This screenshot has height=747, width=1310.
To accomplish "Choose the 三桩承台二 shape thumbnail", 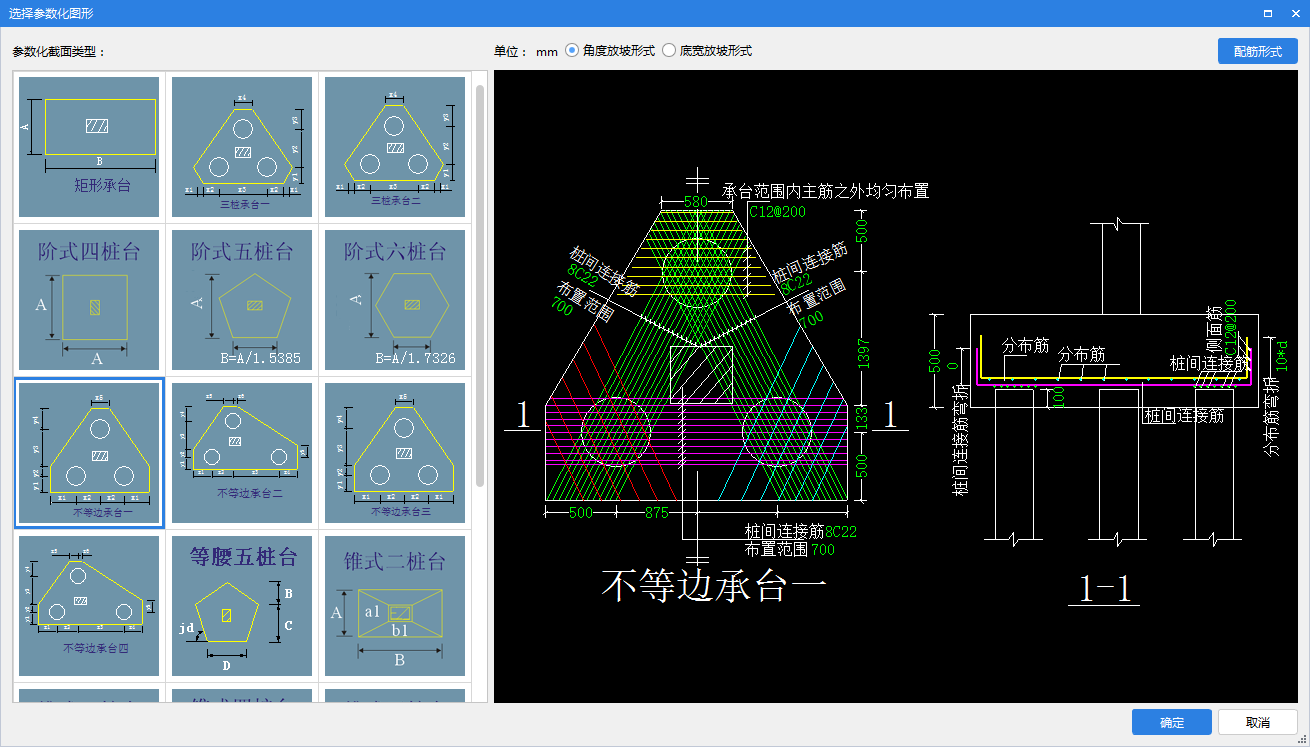I will [x=395, y=147].
